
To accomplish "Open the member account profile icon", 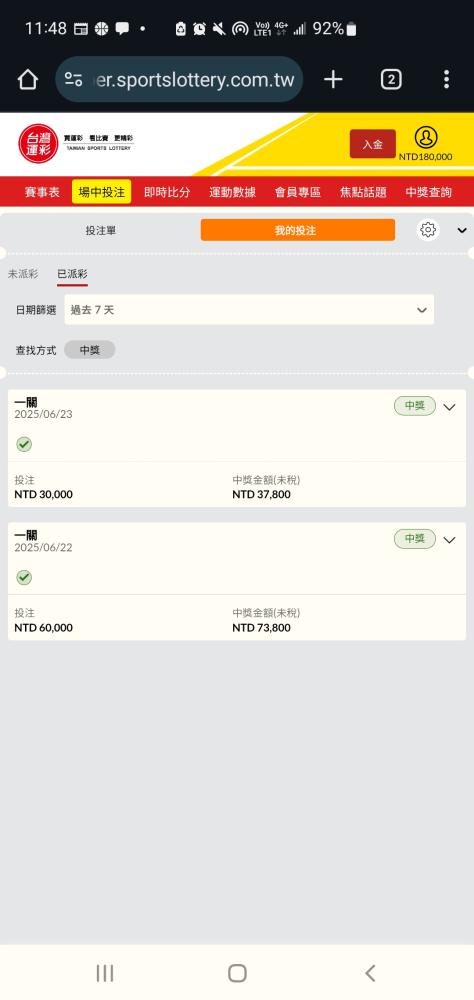I will 426,138.
